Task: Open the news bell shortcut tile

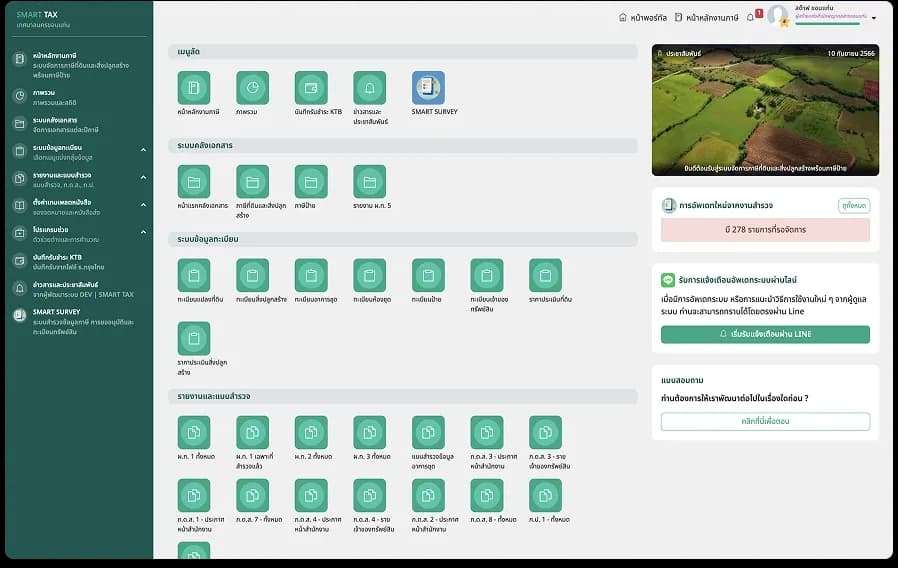Action: (x=369, y=88)
